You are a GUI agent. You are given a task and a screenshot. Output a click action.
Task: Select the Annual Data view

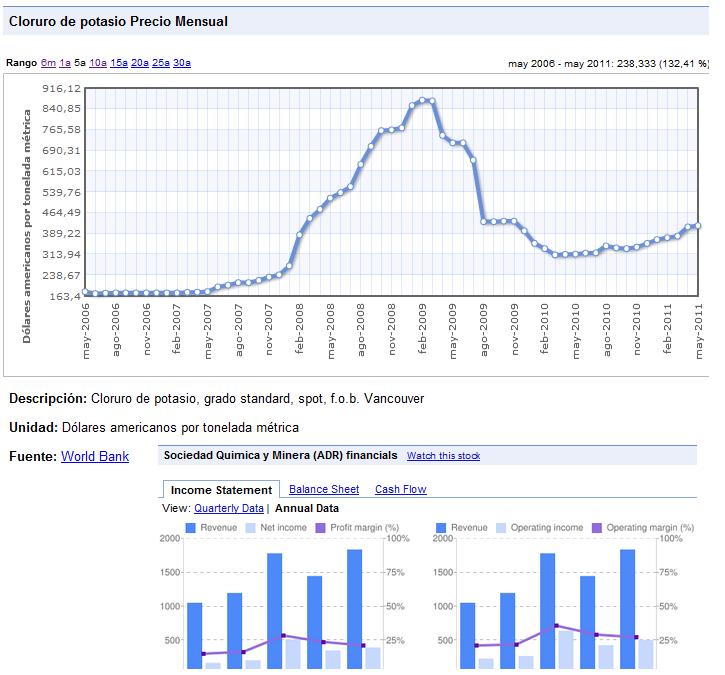[307, 508]
